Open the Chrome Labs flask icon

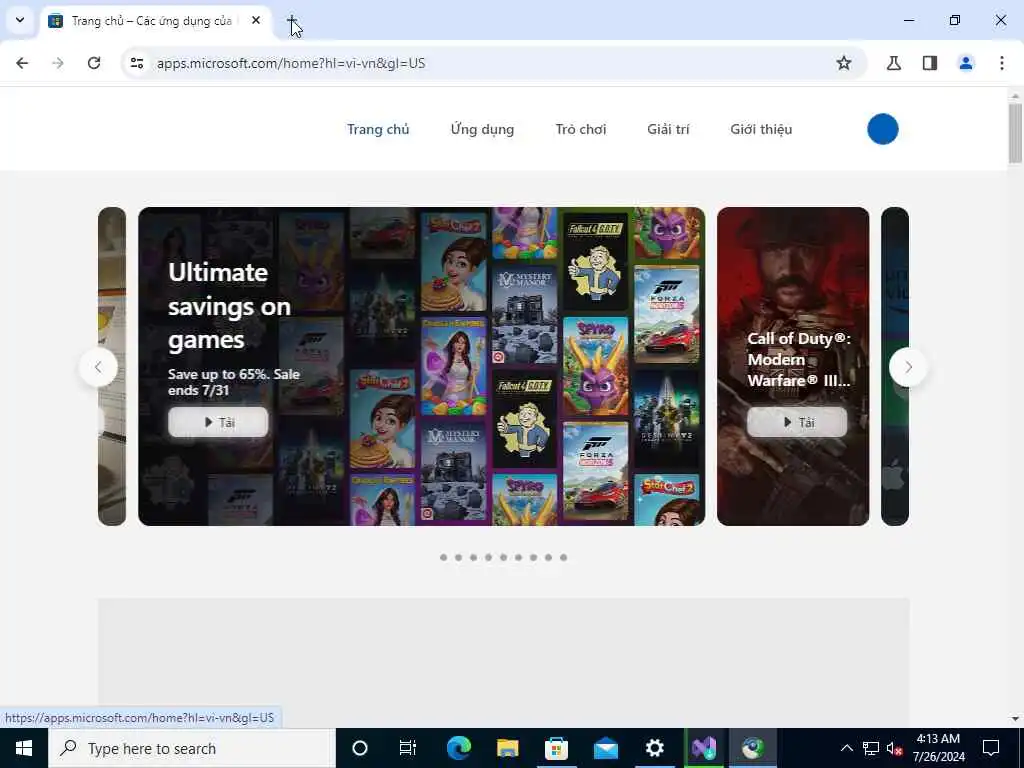893,63
